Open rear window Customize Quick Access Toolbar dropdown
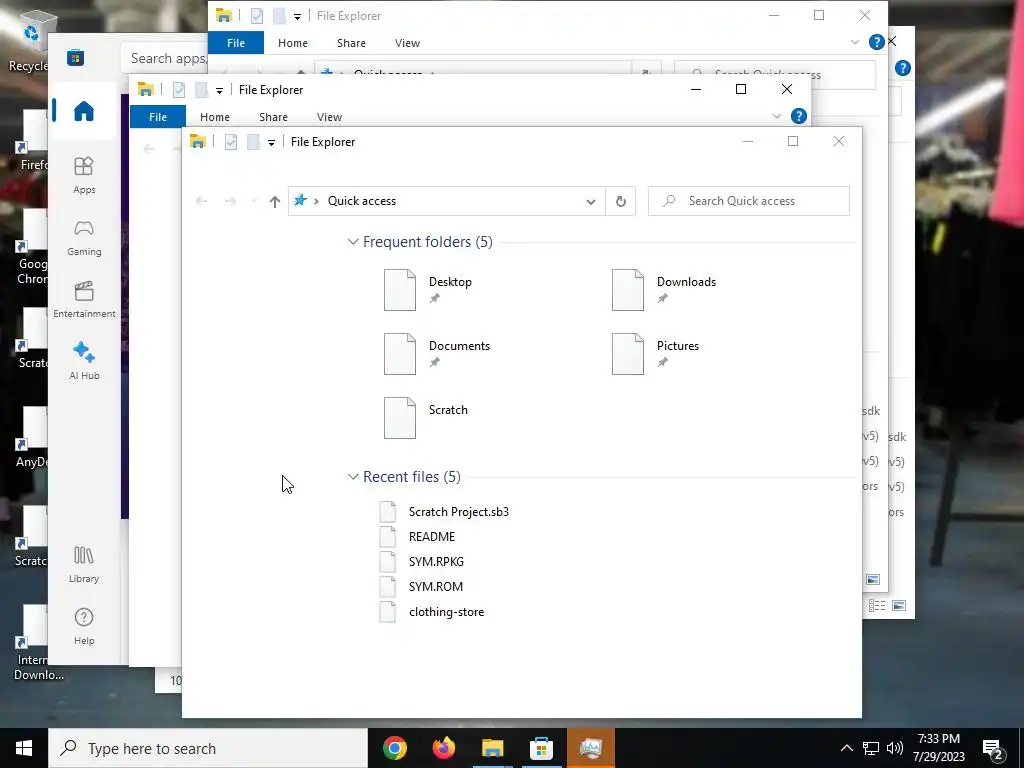This screenshot has width=1024, height=768. pyautogui.click(x=297, y=16)
